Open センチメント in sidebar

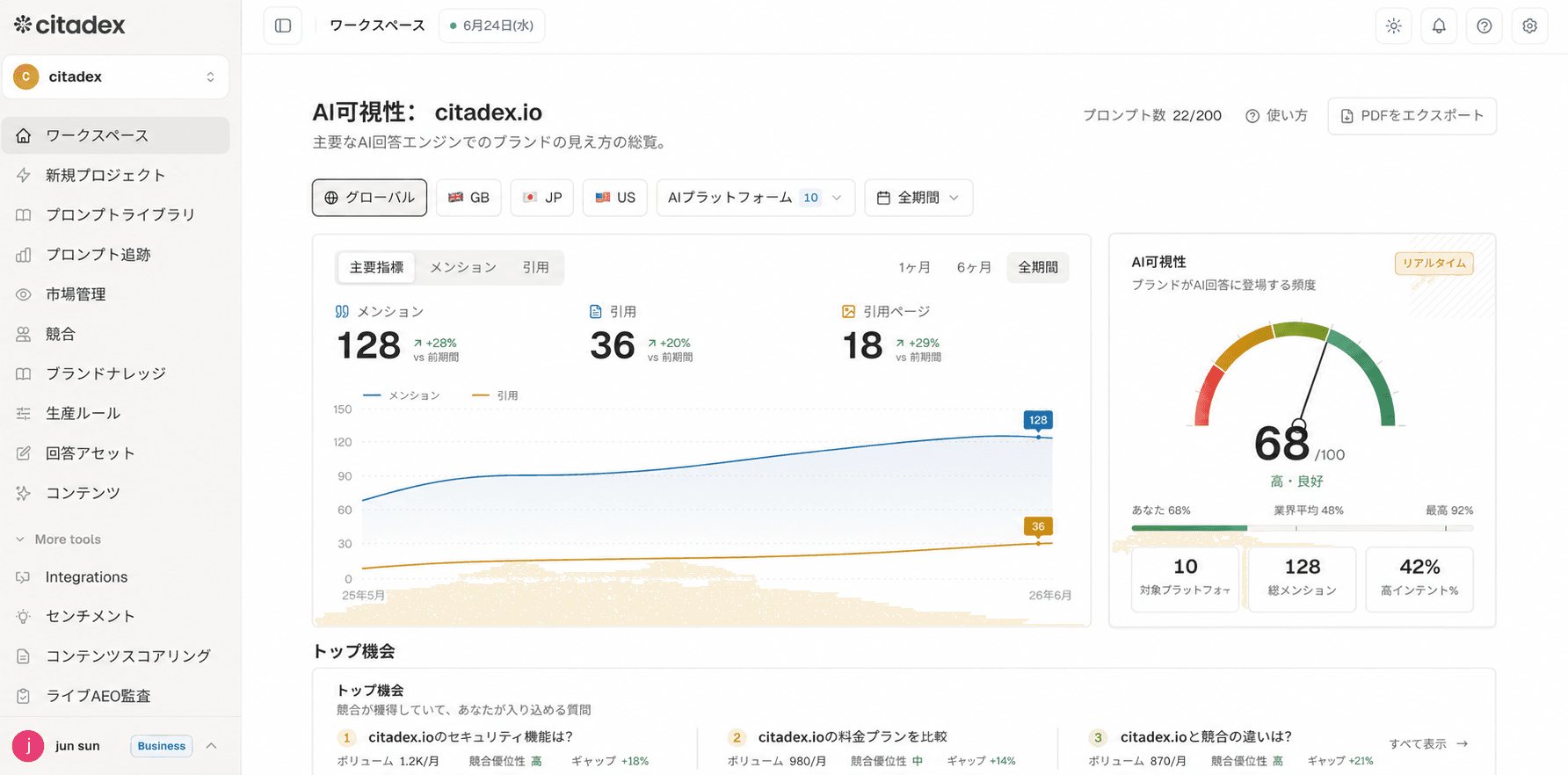point(116,616)
